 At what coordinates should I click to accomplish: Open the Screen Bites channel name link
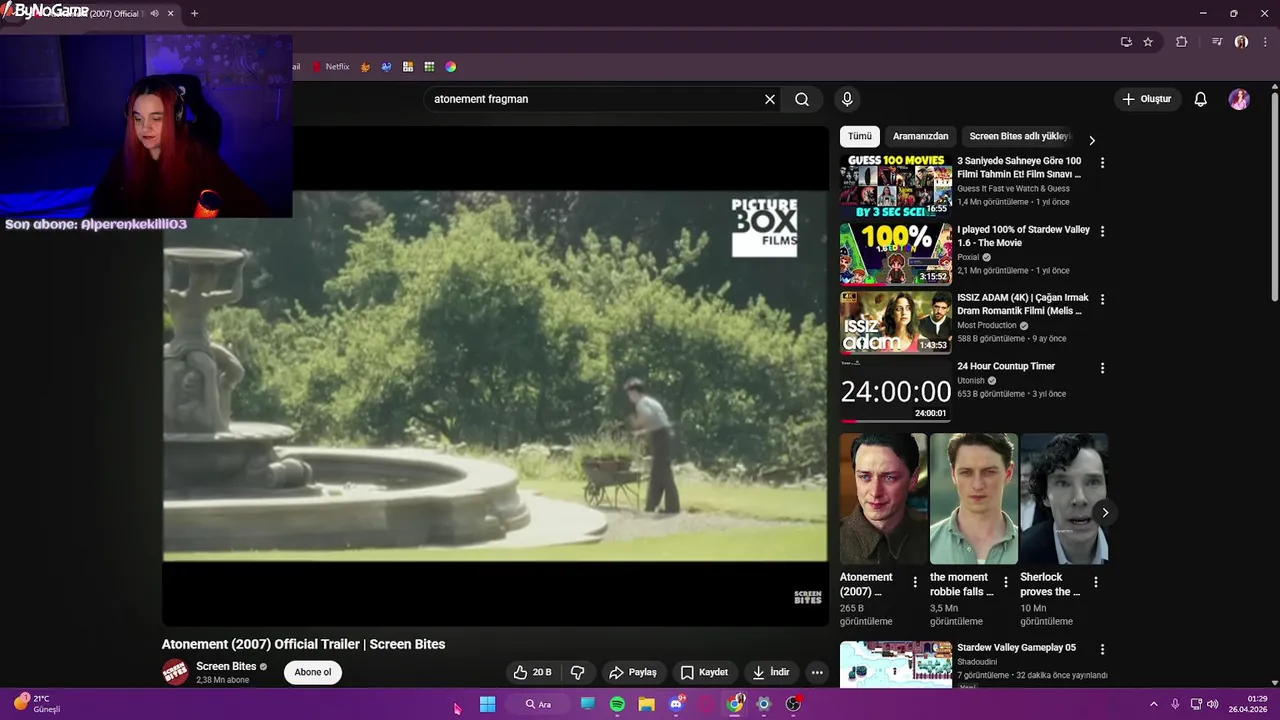(226, 666)
